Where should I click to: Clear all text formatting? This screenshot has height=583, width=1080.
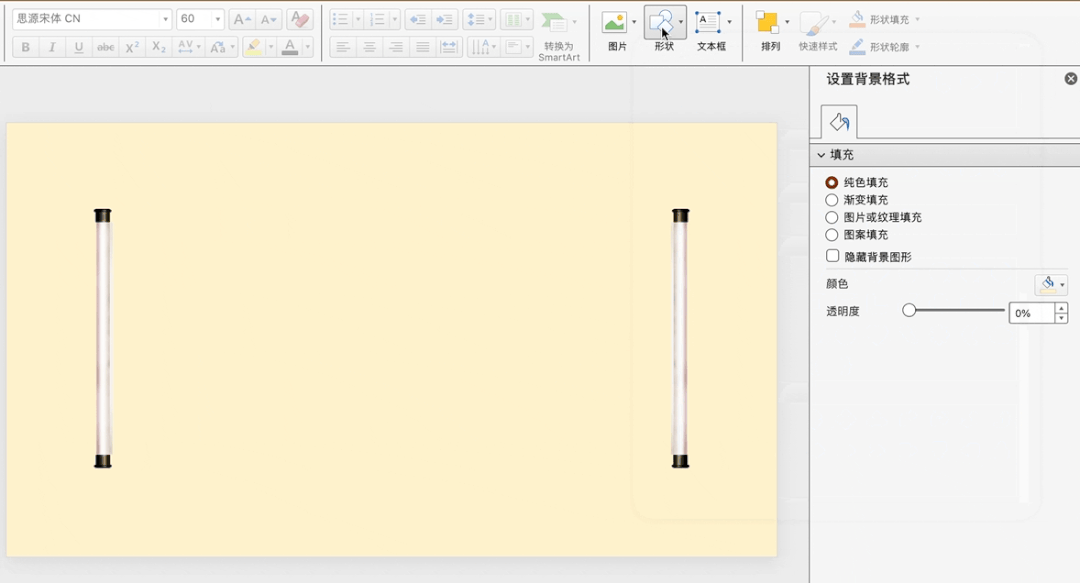[x=300, y=19]
